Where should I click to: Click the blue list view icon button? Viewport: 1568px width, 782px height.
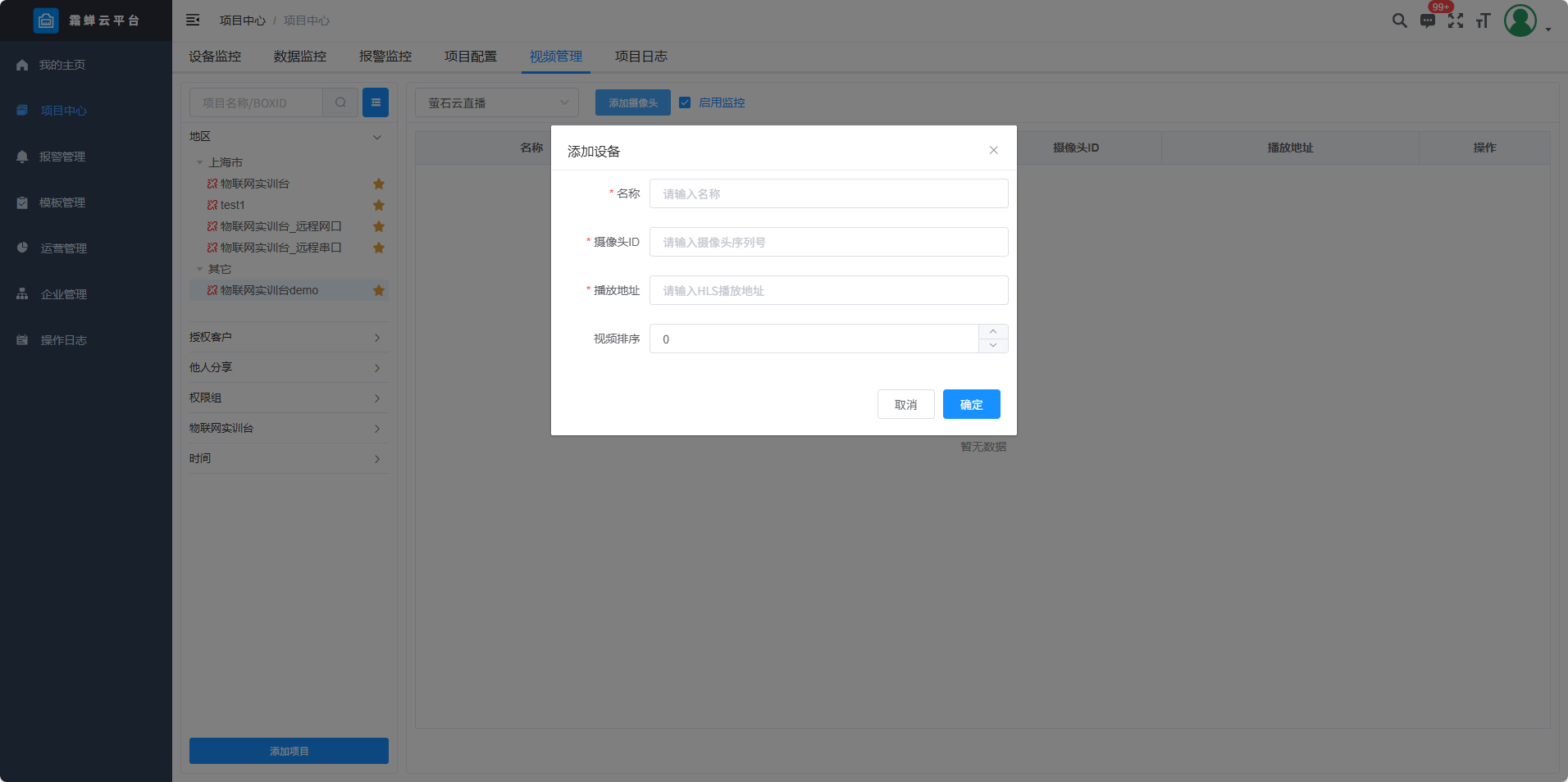[x=376, y=102]
